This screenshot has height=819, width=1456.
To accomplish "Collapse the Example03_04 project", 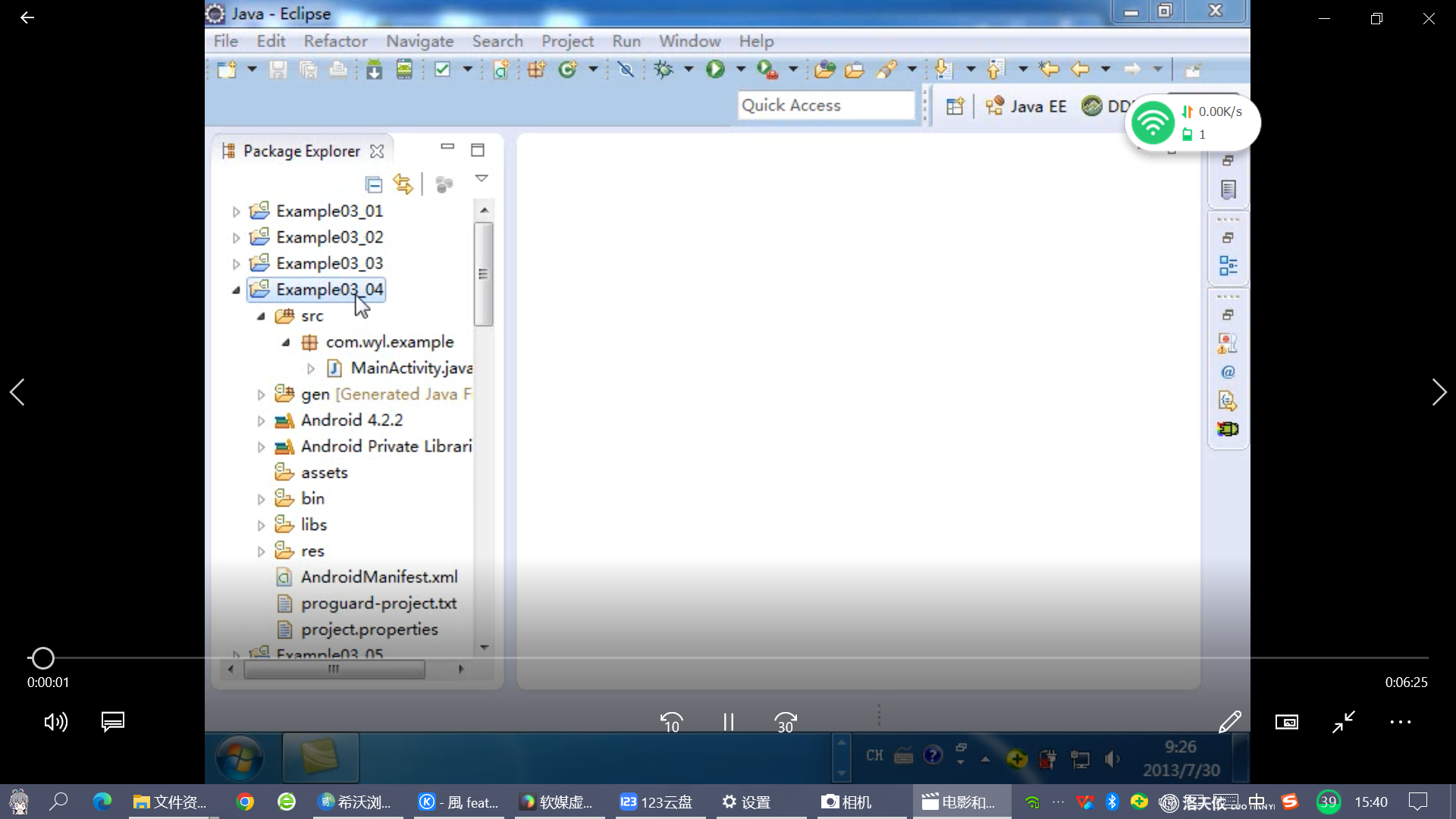I will pyautogui.click(x=236, y=290).
